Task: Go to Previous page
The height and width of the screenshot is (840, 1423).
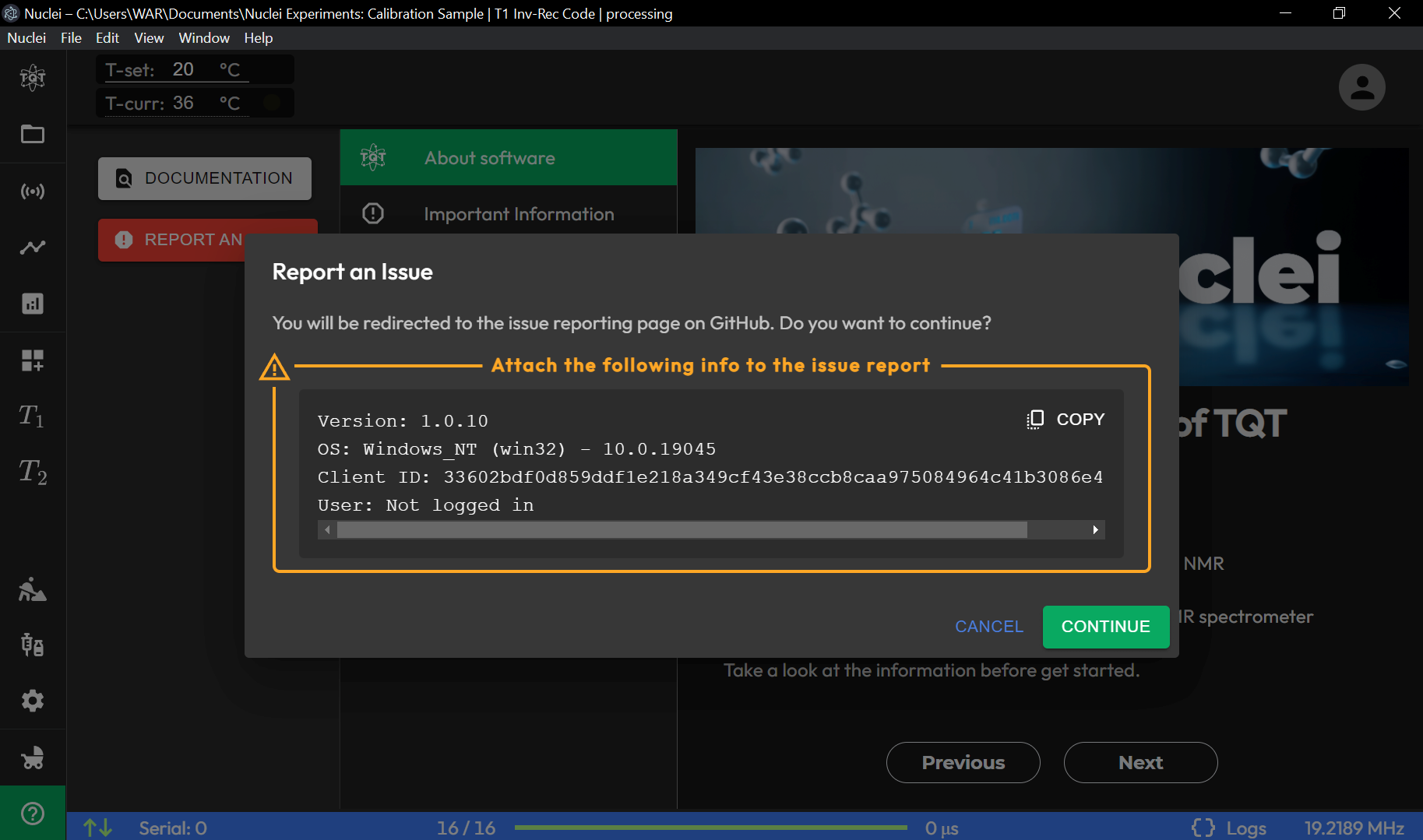Action: pos(963,763)
